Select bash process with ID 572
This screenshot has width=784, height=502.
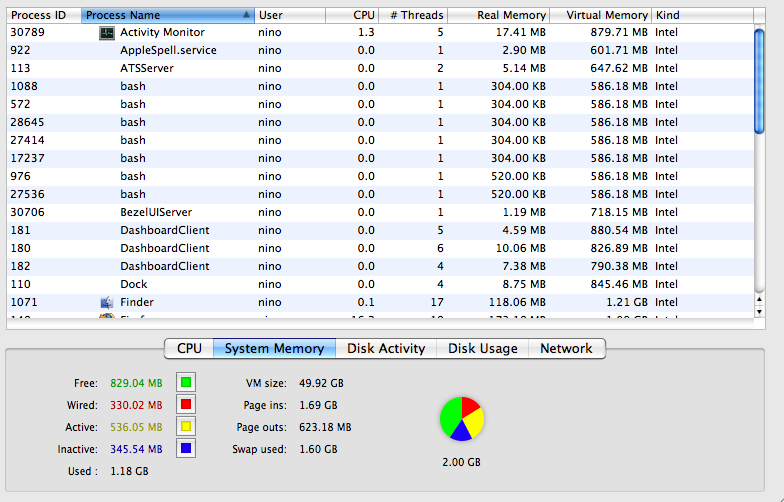tap(380, 104)
